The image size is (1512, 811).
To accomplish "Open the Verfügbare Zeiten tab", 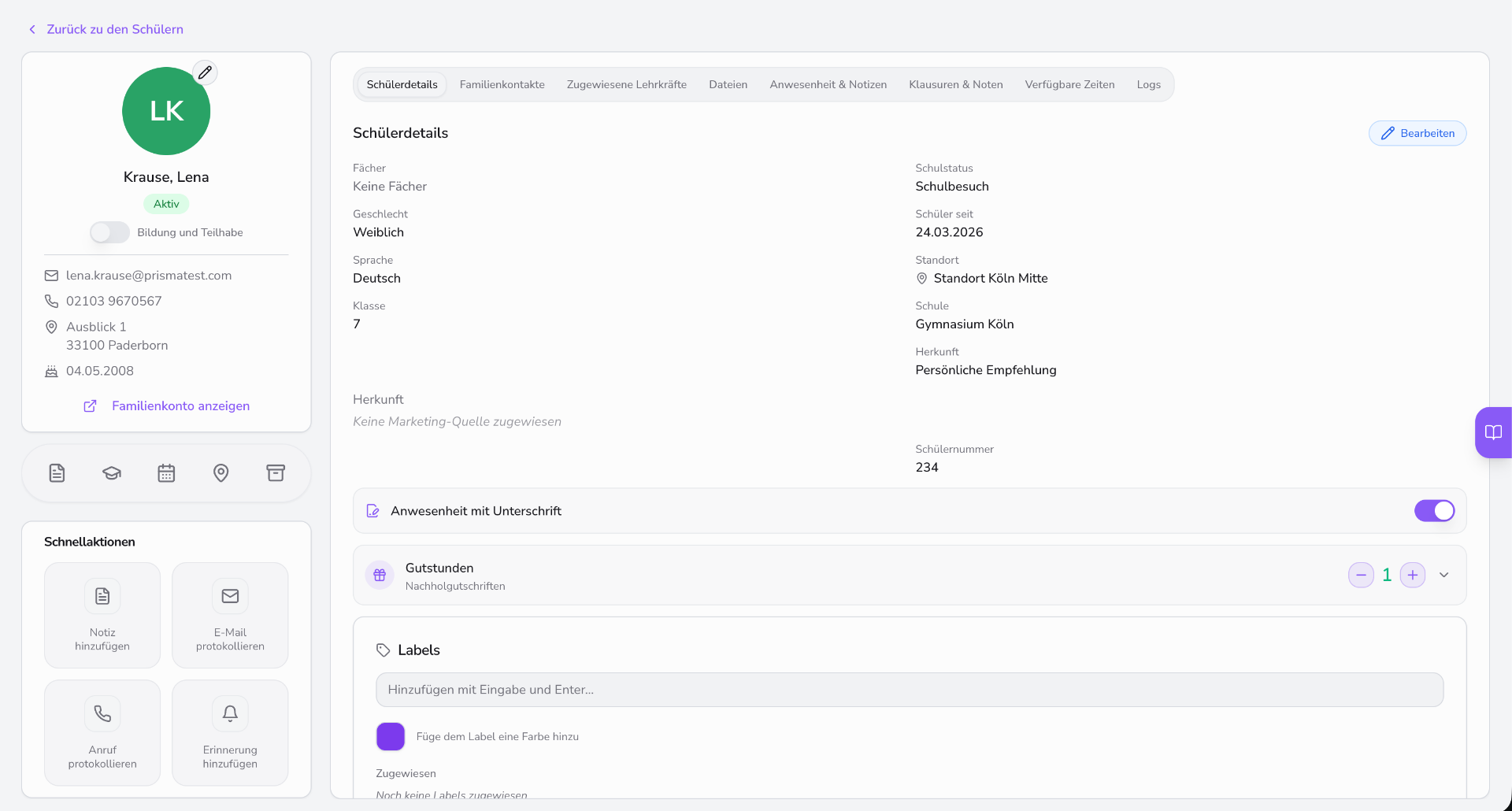I will (1070, 84).
